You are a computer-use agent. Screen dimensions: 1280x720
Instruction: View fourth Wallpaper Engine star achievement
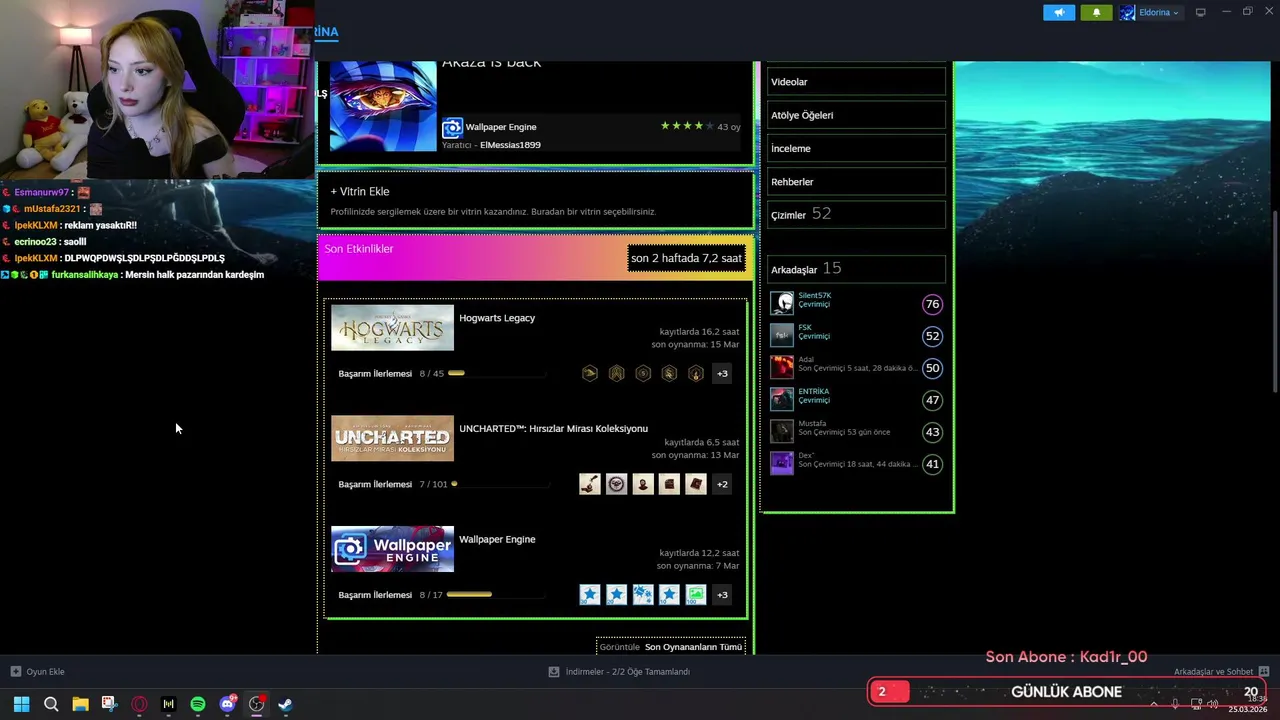point(670,595)
